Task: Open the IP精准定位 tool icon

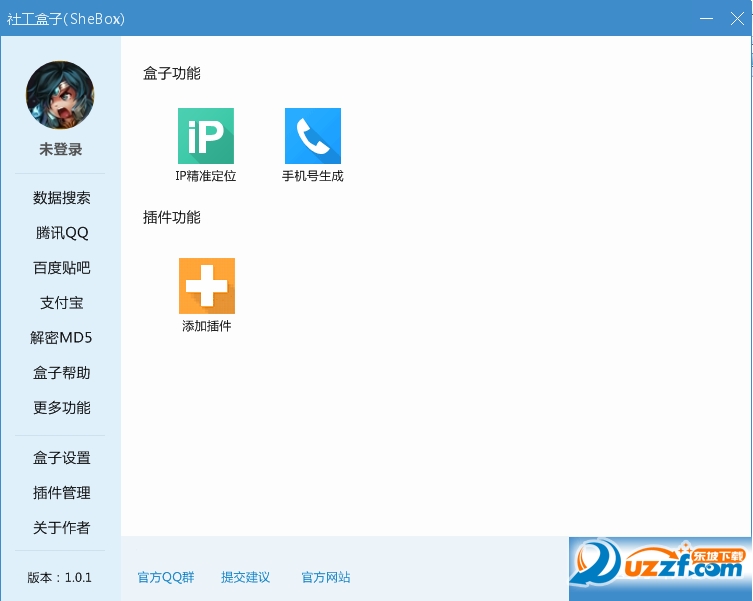Action: click(206, 136)
